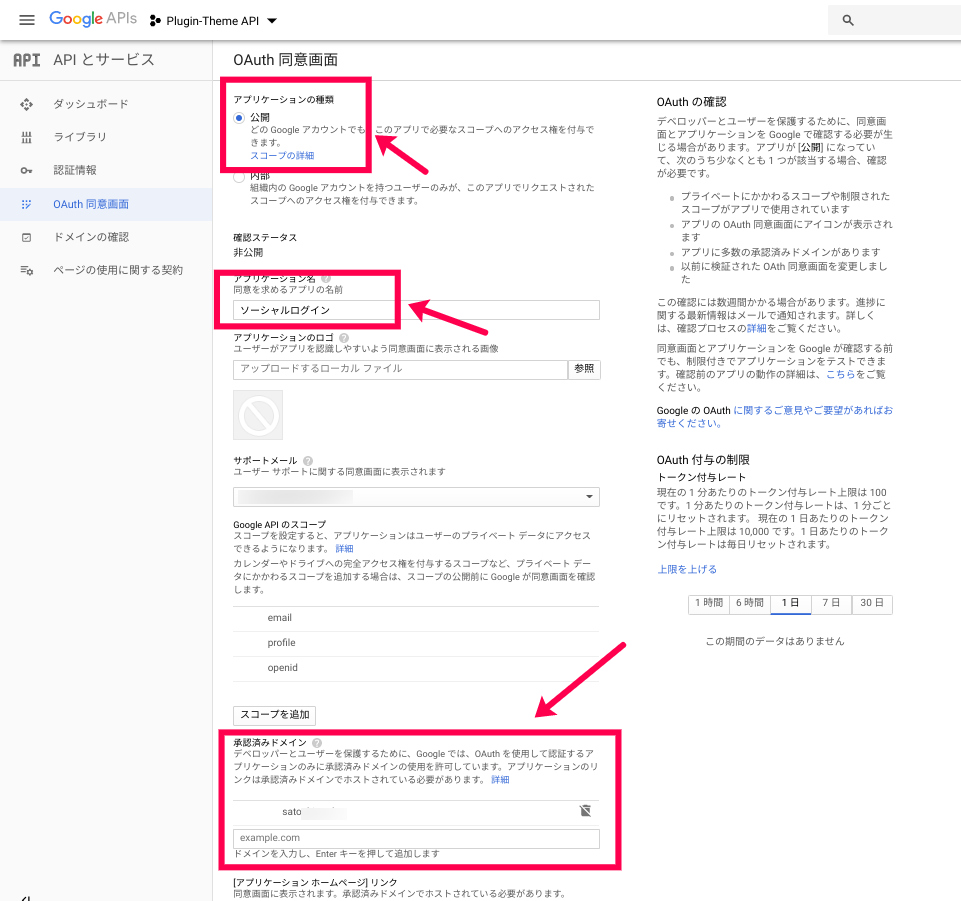The height and width of the screenshot is (901, 961).
Task: Click the OAuth 同意画面 sidebar icon
Action: click(26, 204)
